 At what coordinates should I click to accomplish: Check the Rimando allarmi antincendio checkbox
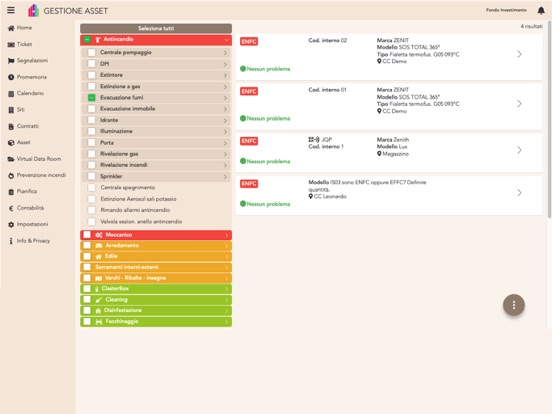[x=92, y=210]
